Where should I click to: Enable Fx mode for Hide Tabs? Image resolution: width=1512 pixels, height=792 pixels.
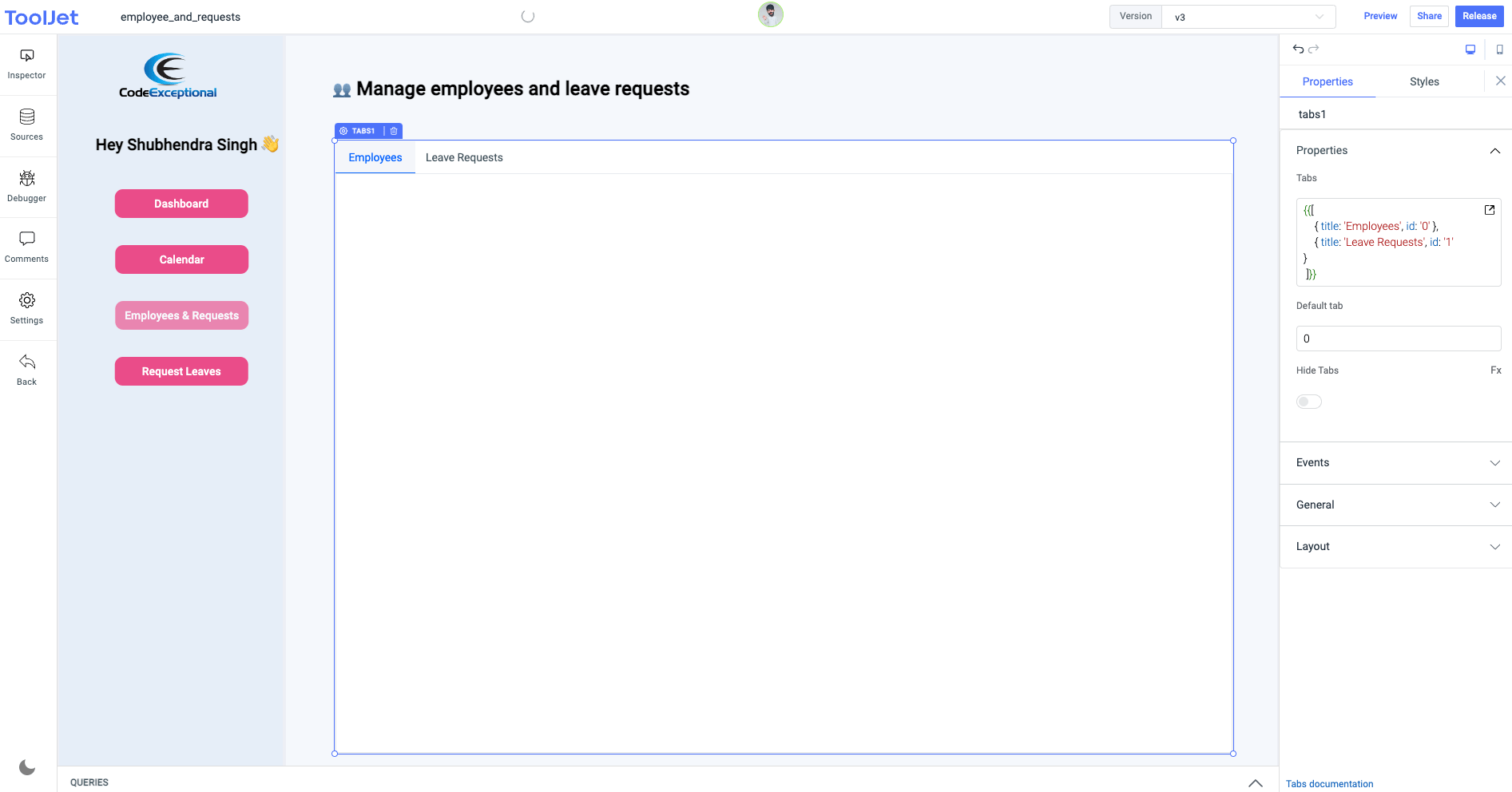pyautogui.click(x=1496, y=370)
